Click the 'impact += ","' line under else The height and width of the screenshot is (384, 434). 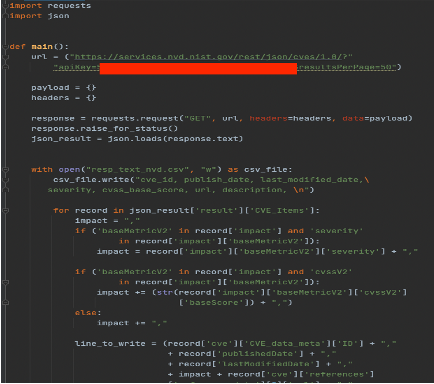(132, 323)
